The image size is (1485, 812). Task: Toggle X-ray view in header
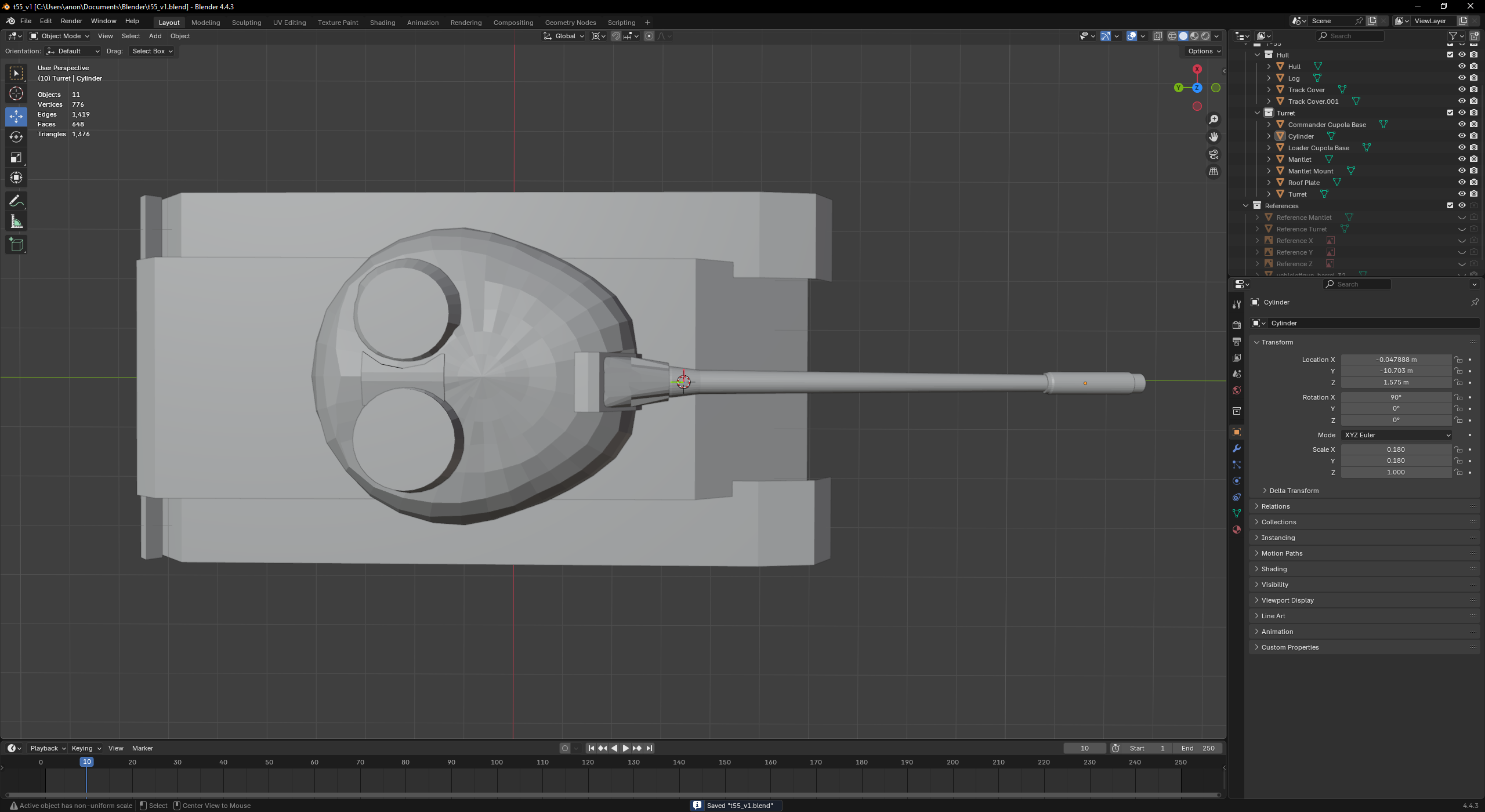[x=1157, y=36]
